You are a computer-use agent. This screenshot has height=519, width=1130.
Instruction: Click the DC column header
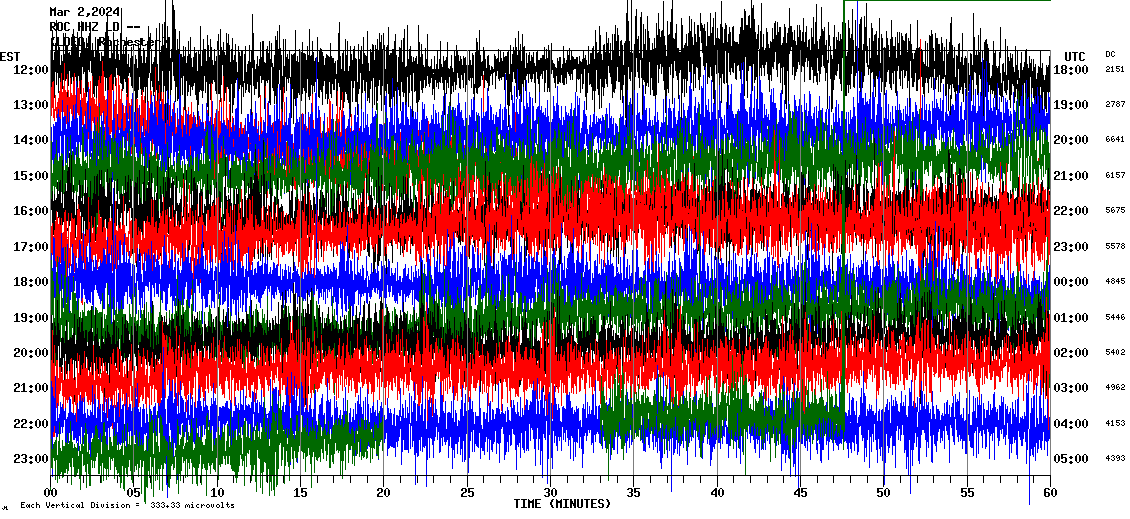click(x=1110, y=54)
